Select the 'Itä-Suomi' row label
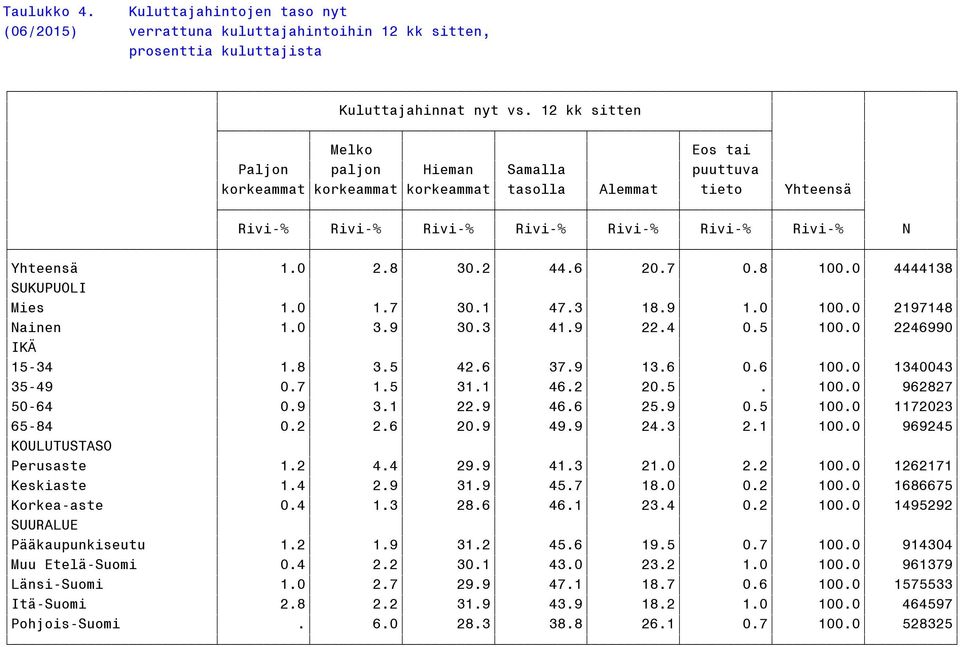 pyautogui.click(x=48, y=604)
